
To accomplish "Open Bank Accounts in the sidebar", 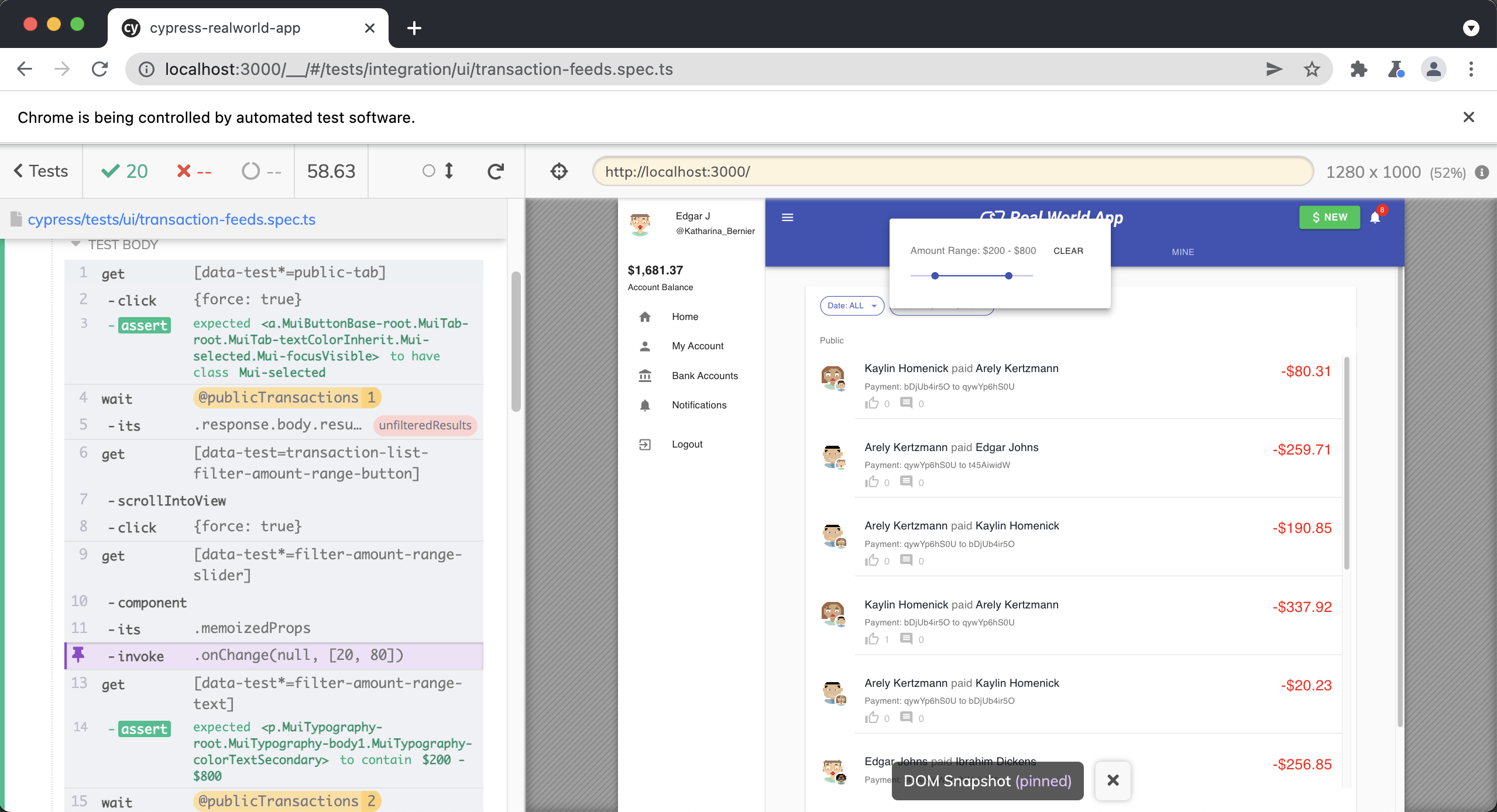I will point(705,376).
